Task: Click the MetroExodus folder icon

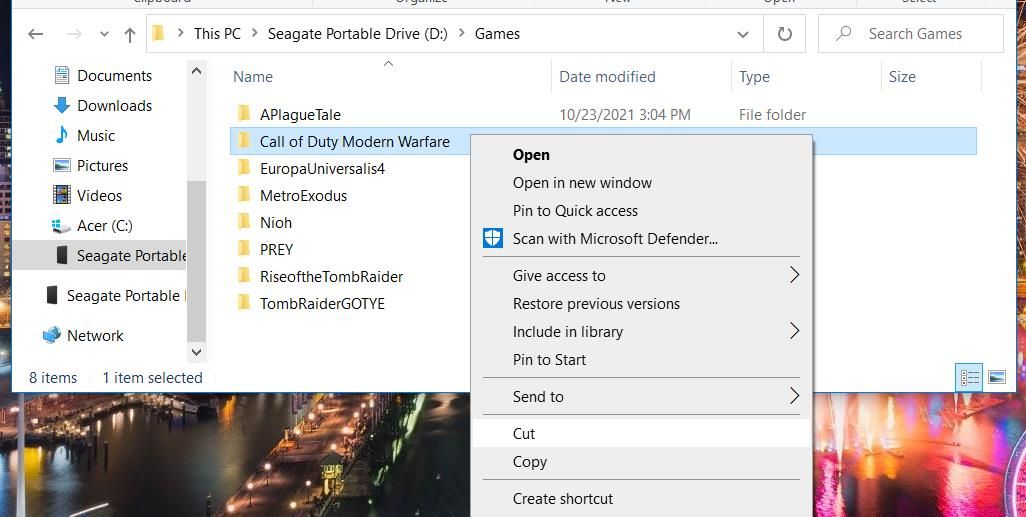Action: pos(244,194)
